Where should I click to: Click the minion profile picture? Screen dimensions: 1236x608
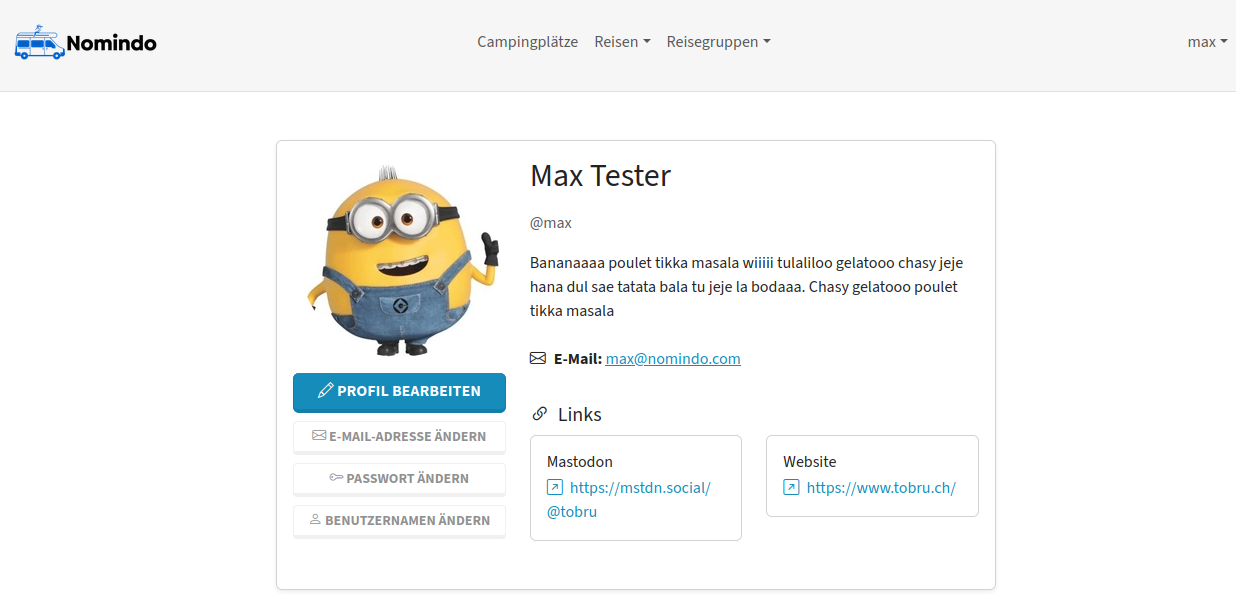point(399,259)
